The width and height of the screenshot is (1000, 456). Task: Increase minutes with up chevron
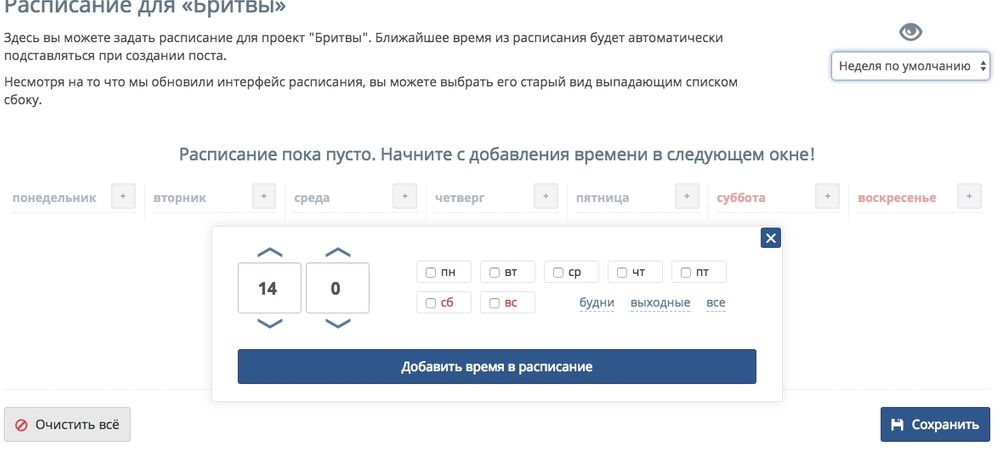tap(338, 253)
